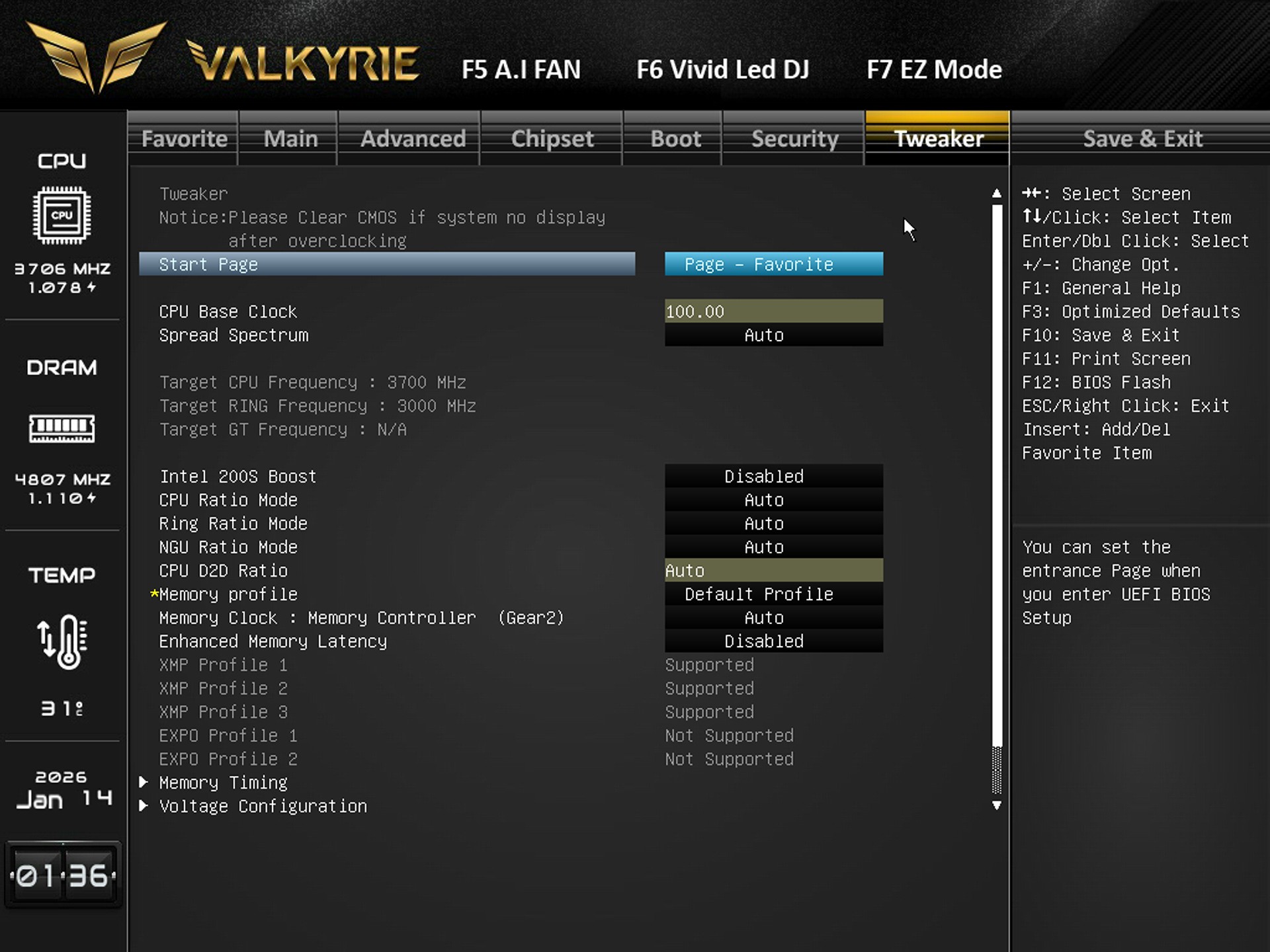Open the Save & Exit tab
Screen dimensions: 1270x952
(1142, 139)
